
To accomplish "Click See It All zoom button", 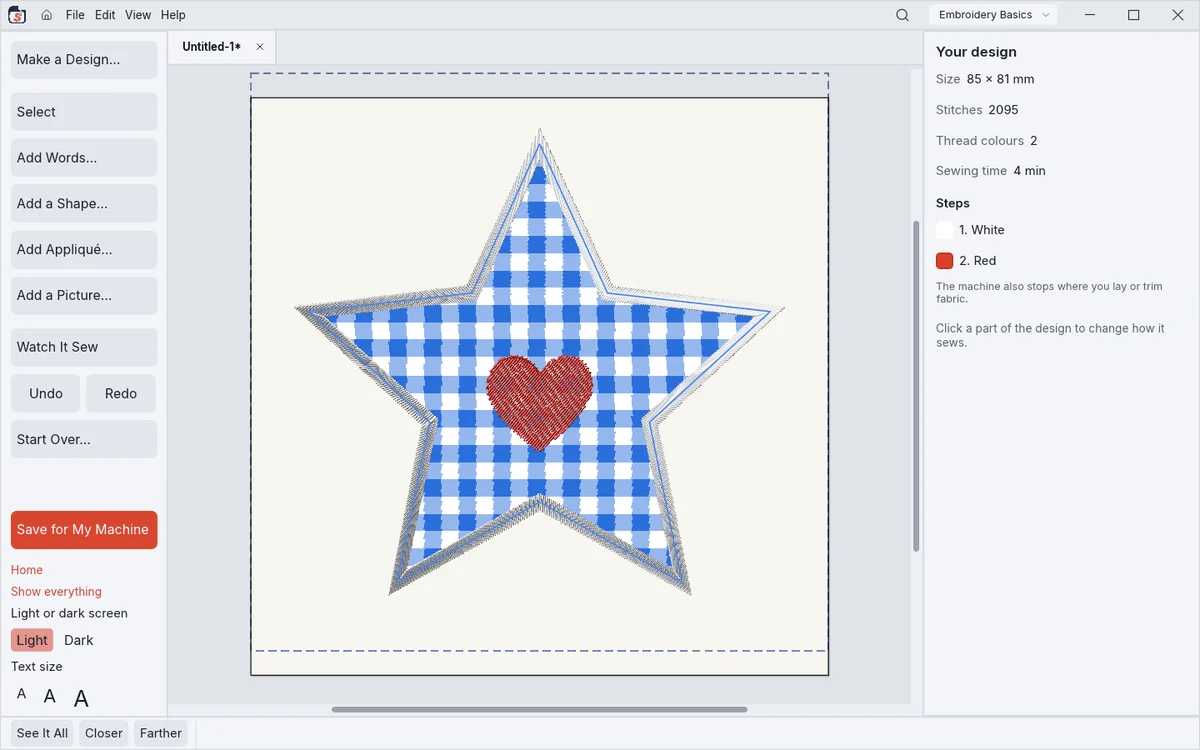I will click(43, 733).
